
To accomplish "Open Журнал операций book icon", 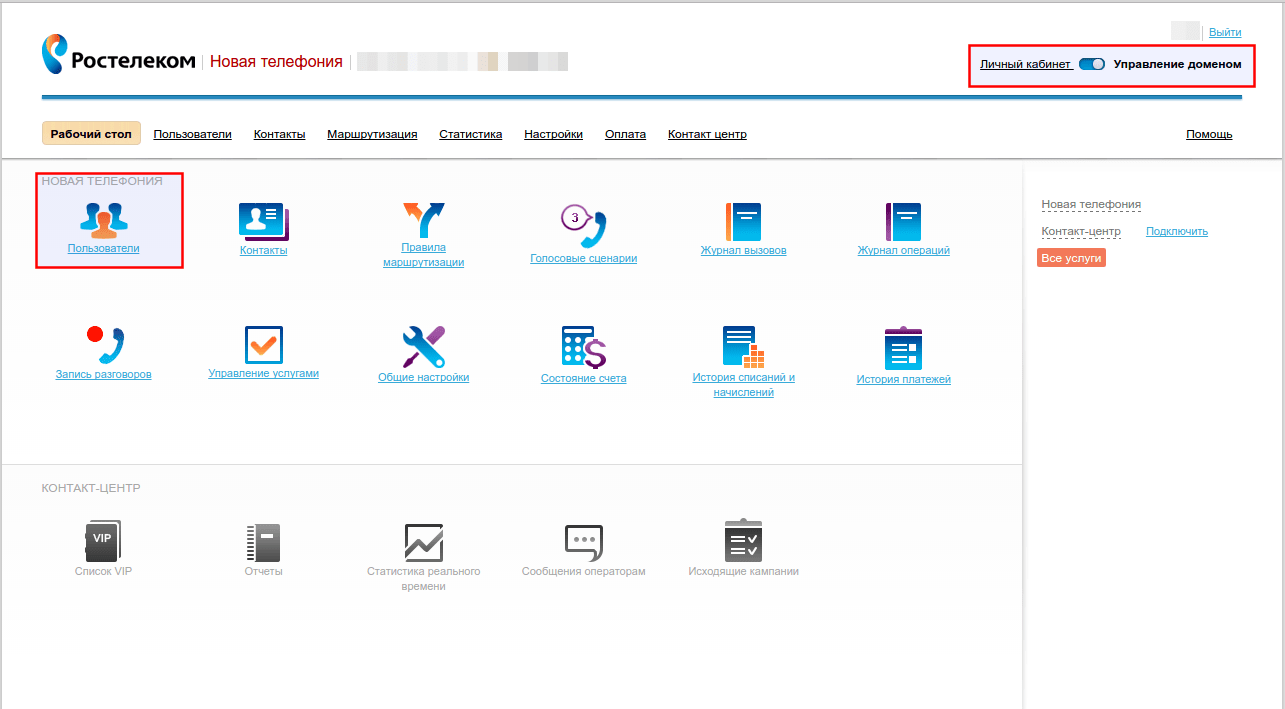I will tap(903, 221).
